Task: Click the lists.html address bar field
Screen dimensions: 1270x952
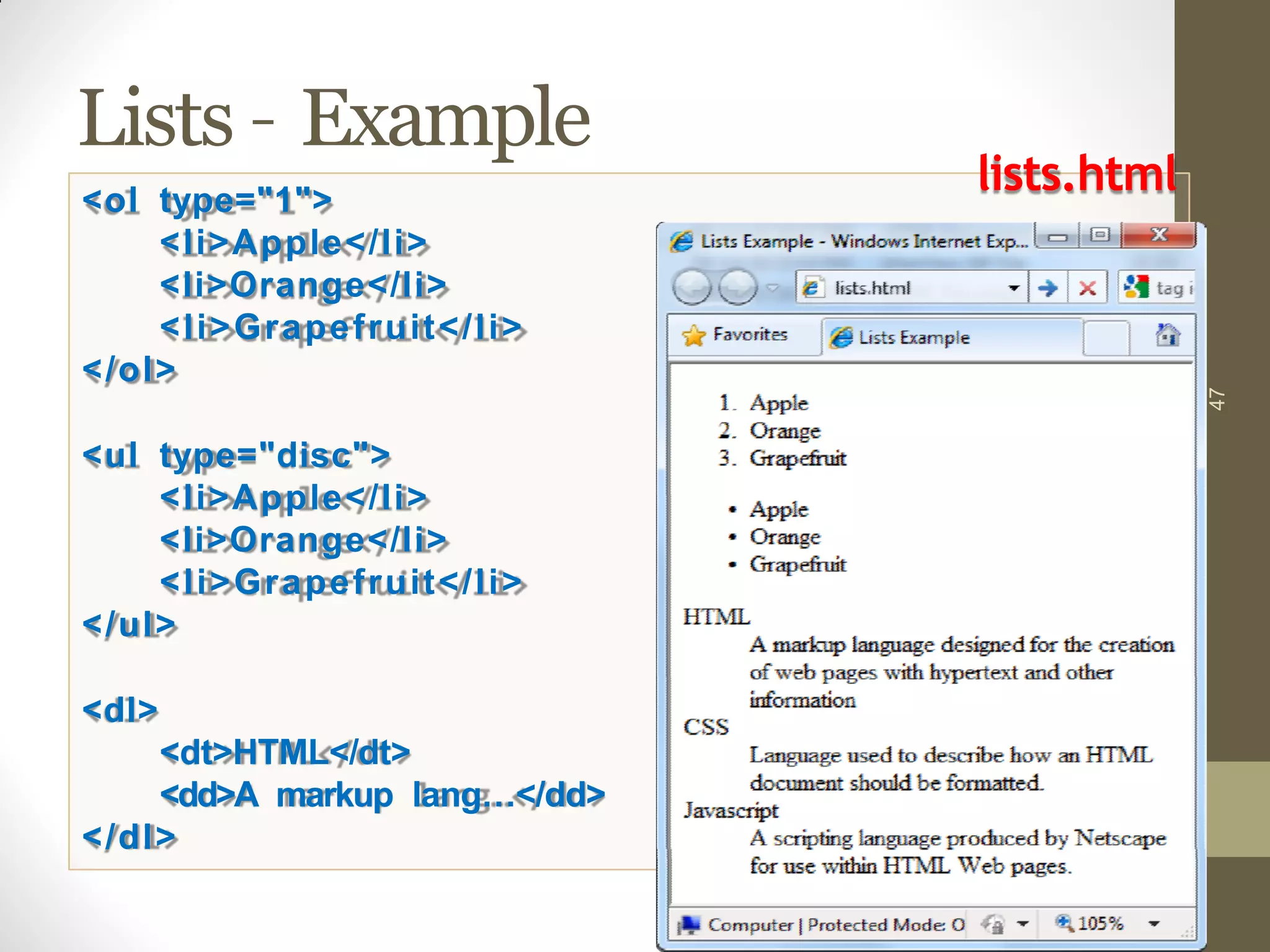Action: [910, 288]
